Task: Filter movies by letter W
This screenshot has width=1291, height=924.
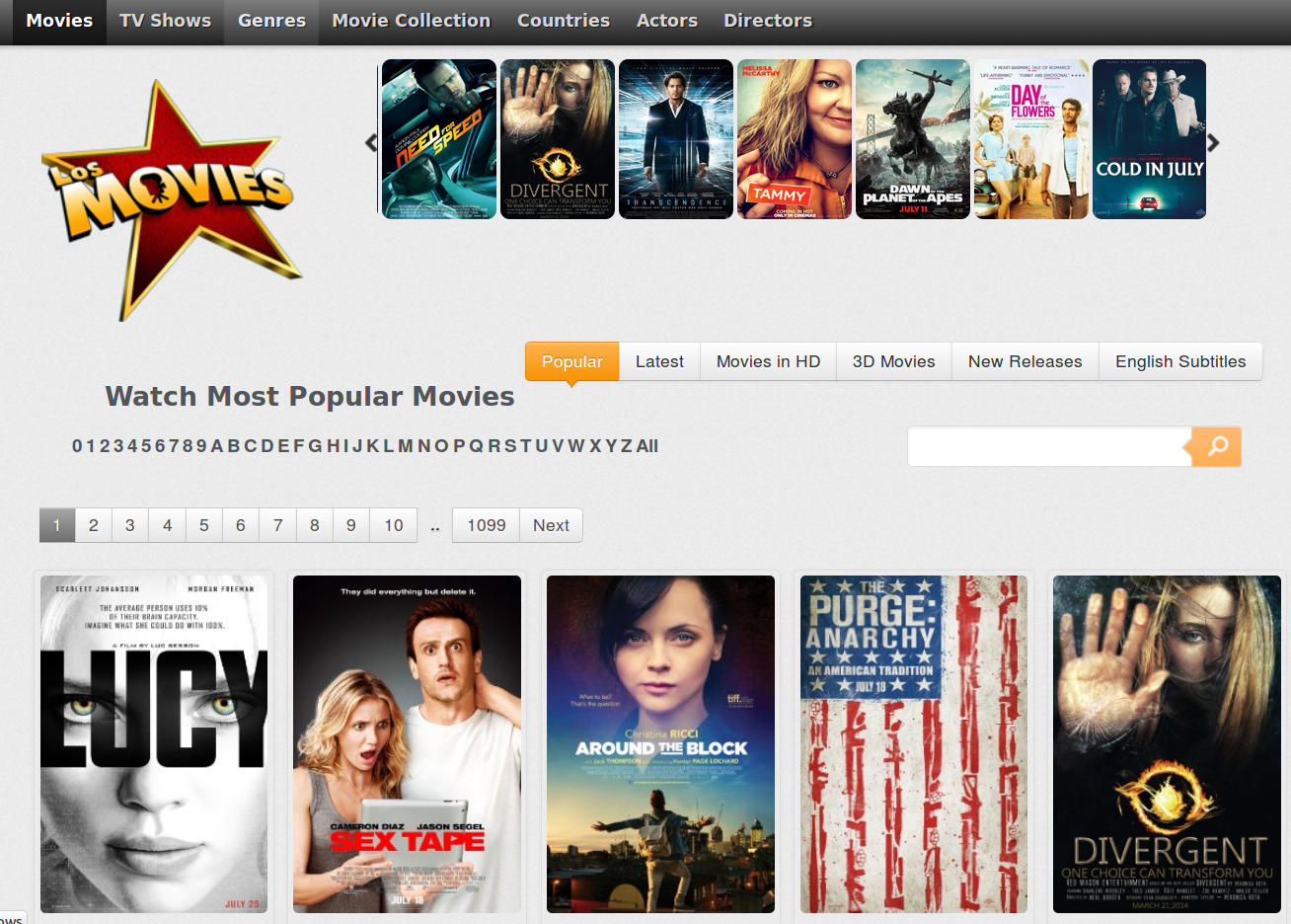Action: pyautogui.click(x=575, y=446)
